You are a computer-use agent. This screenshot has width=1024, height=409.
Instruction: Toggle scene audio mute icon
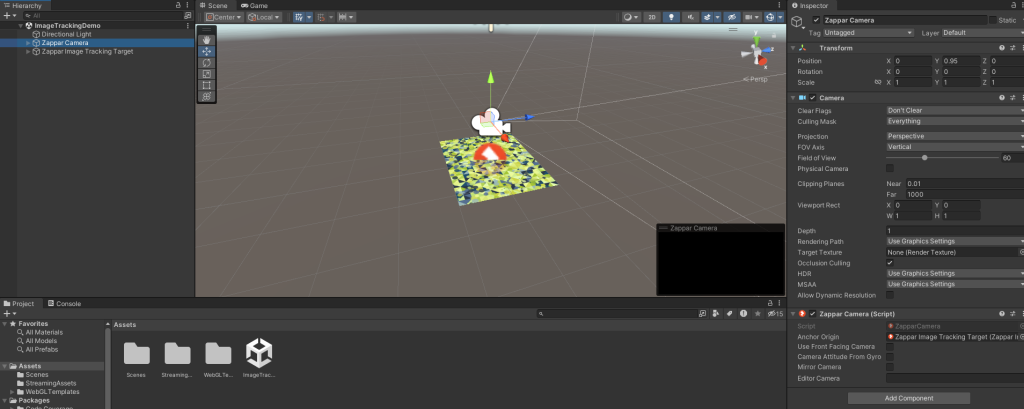(689, 17)
